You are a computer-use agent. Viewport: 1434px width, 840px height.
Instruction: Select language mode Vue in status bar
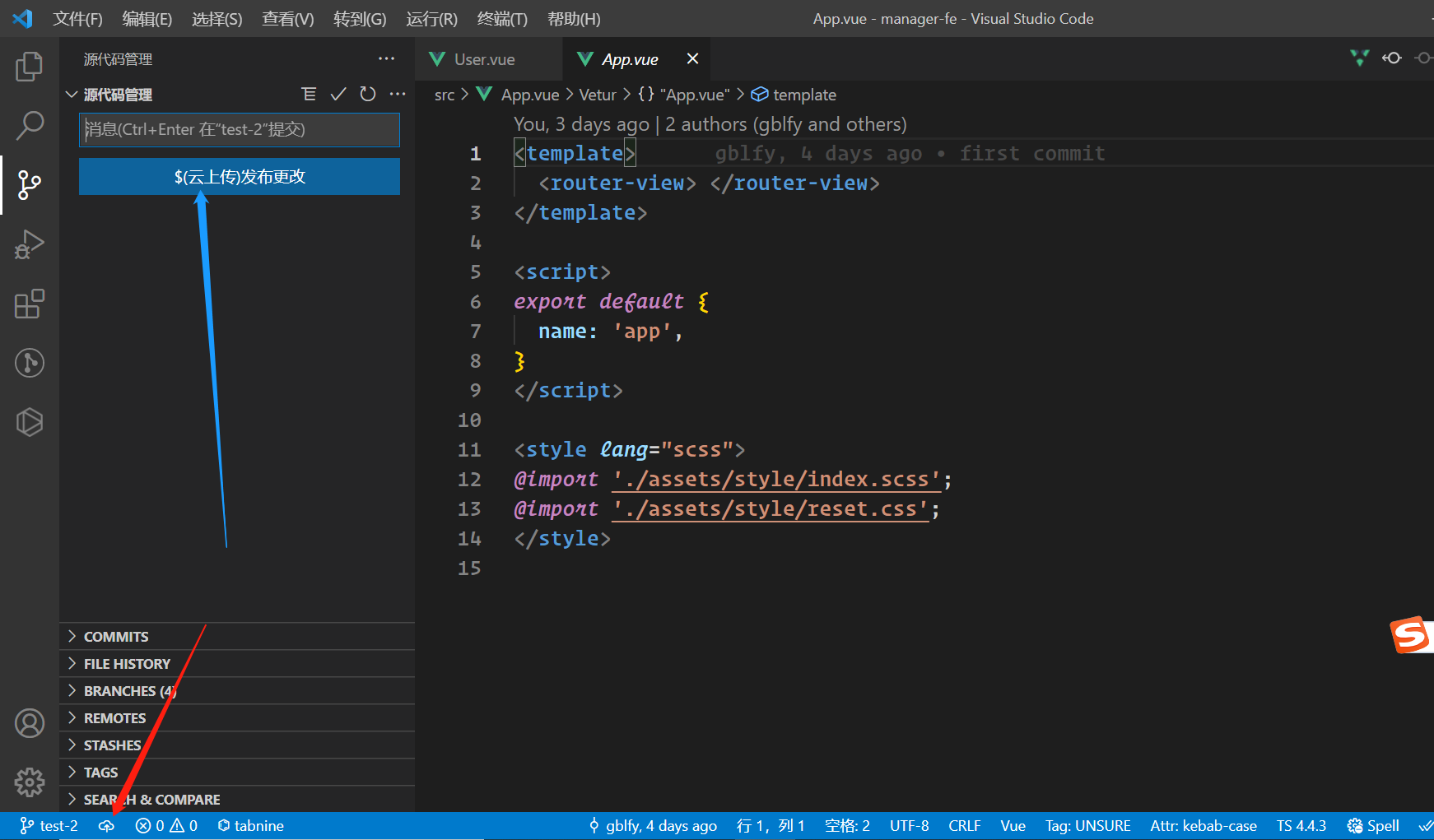[1013, 825]
